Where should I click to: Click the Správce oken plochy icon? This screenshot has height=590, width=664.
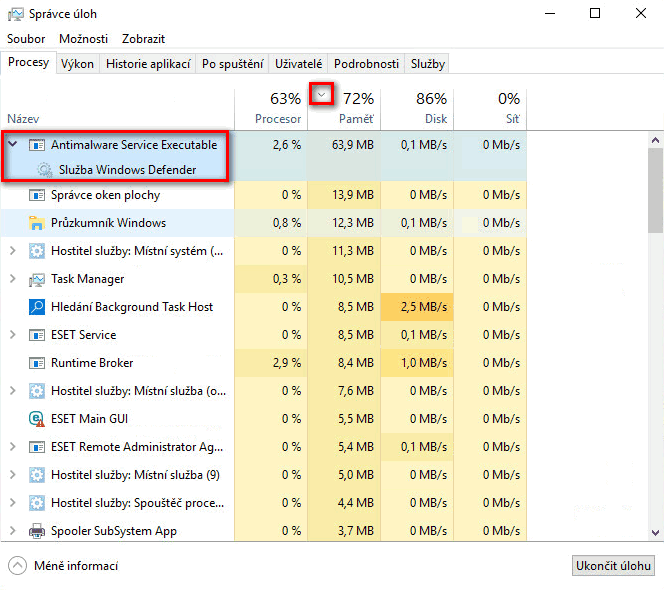pyautogui.click(x=37, y=195)
